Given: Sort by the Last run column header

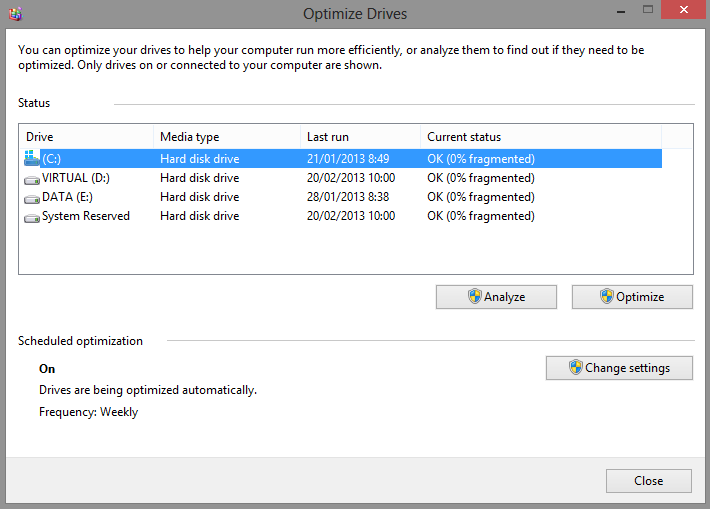Looking at the screenshot, I should point(361,137).
